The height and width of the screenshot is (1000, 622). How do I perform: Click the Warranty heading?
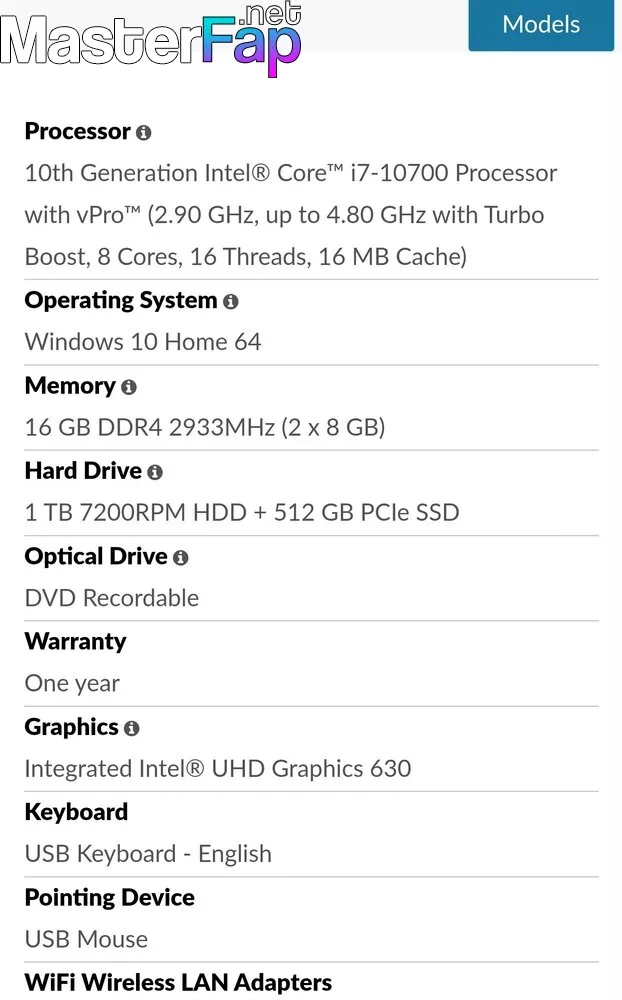[75, 642]
